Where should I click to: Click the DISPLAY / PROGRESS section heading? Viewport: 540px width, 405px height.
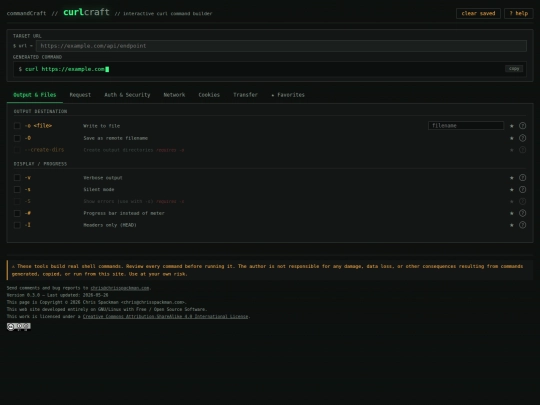(x=40, y=164)
